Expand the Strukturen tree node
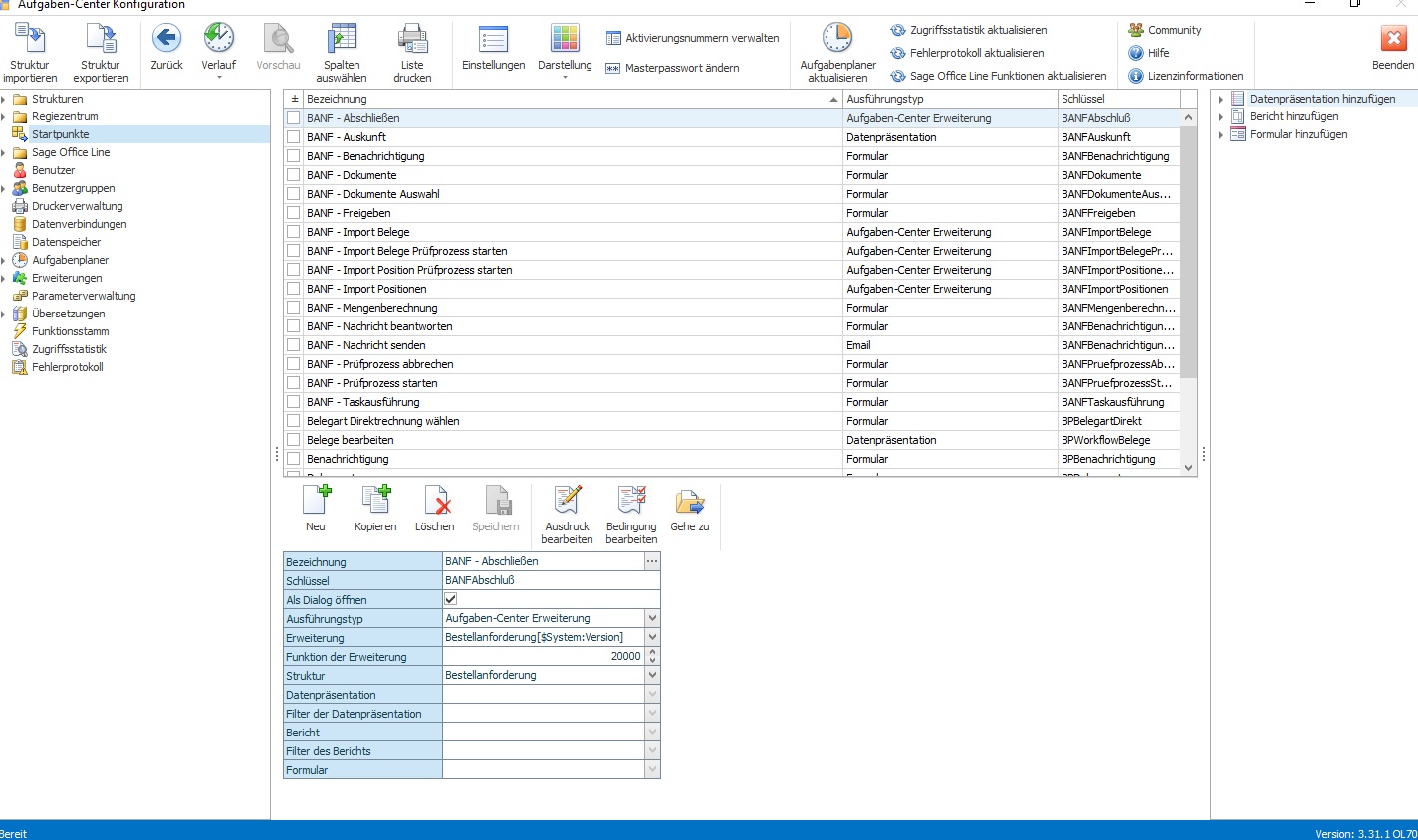Viewport: 1418px width, 840px height. coord(4,99)
